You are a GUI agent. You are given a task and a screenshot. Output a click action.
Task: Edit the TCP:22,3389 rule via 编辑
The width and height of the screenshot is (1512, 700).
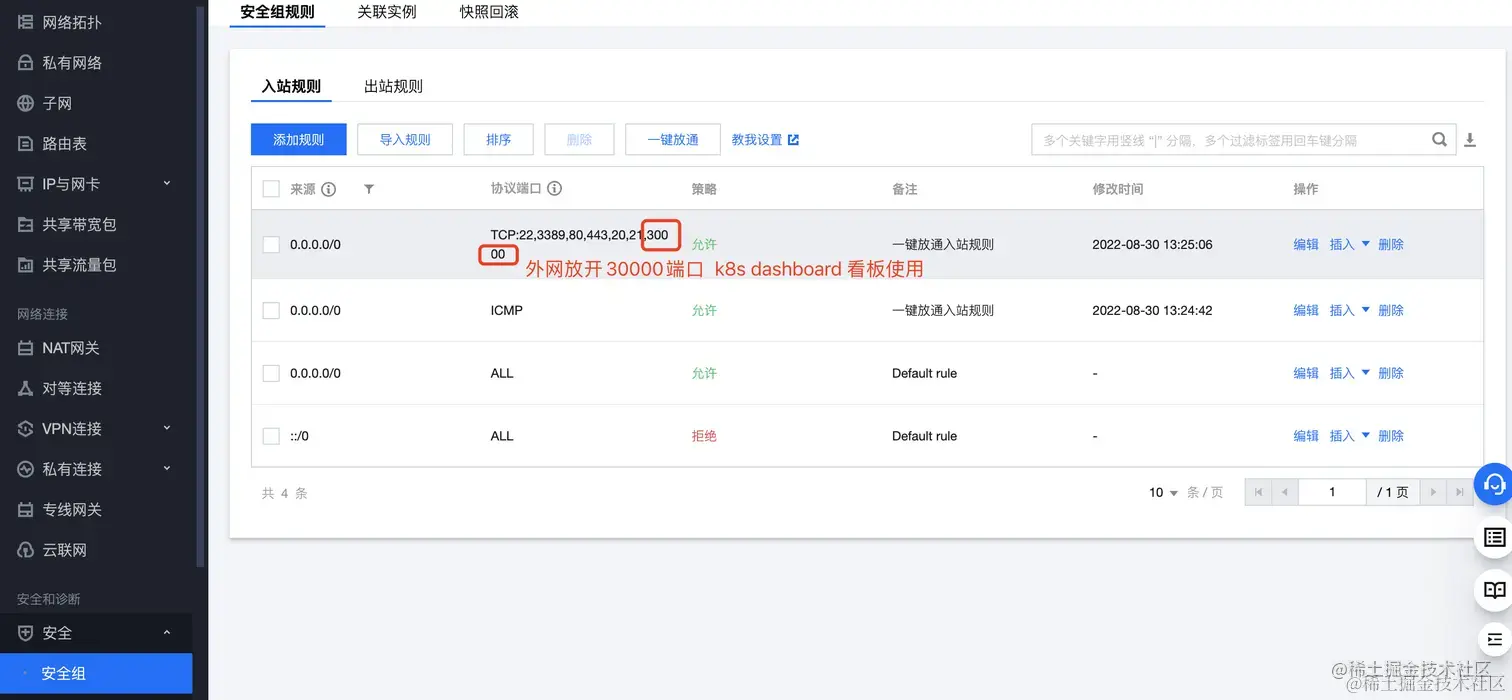[1306, 244]
